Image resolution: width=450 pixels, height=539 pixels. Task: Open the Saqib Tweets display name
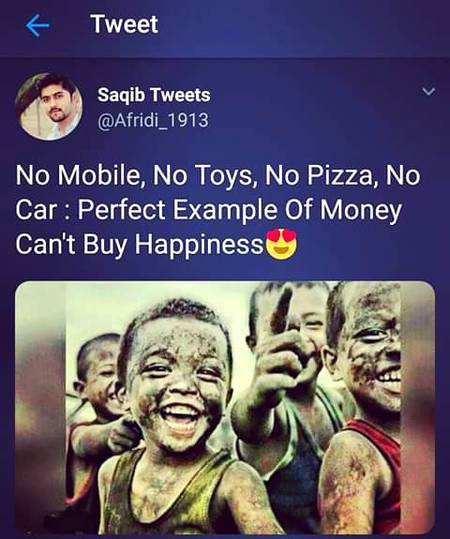[x=154, y=95]
